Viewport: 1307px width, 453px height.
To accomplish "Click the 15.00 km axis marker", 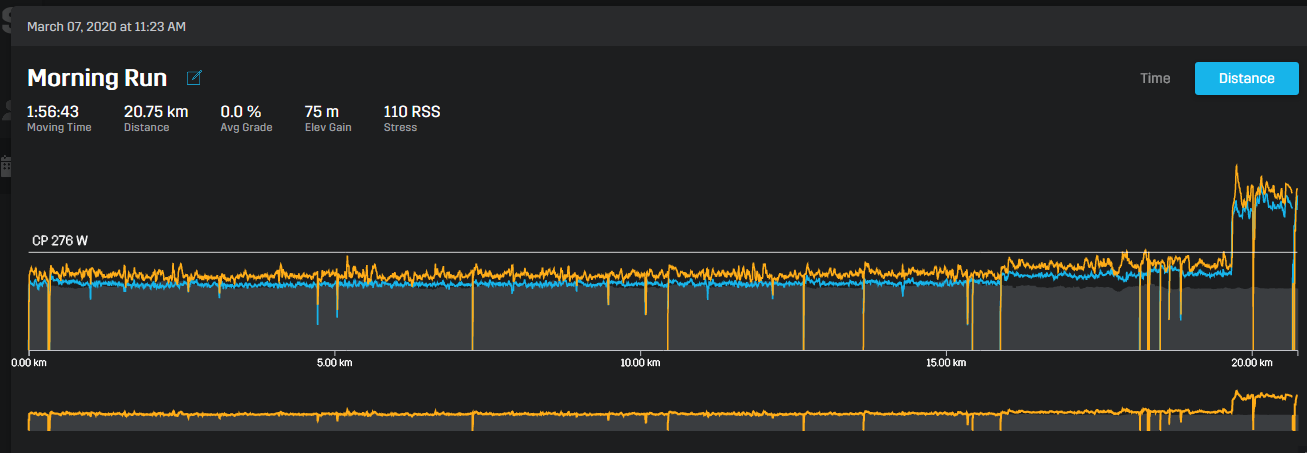I will point(945,362).
